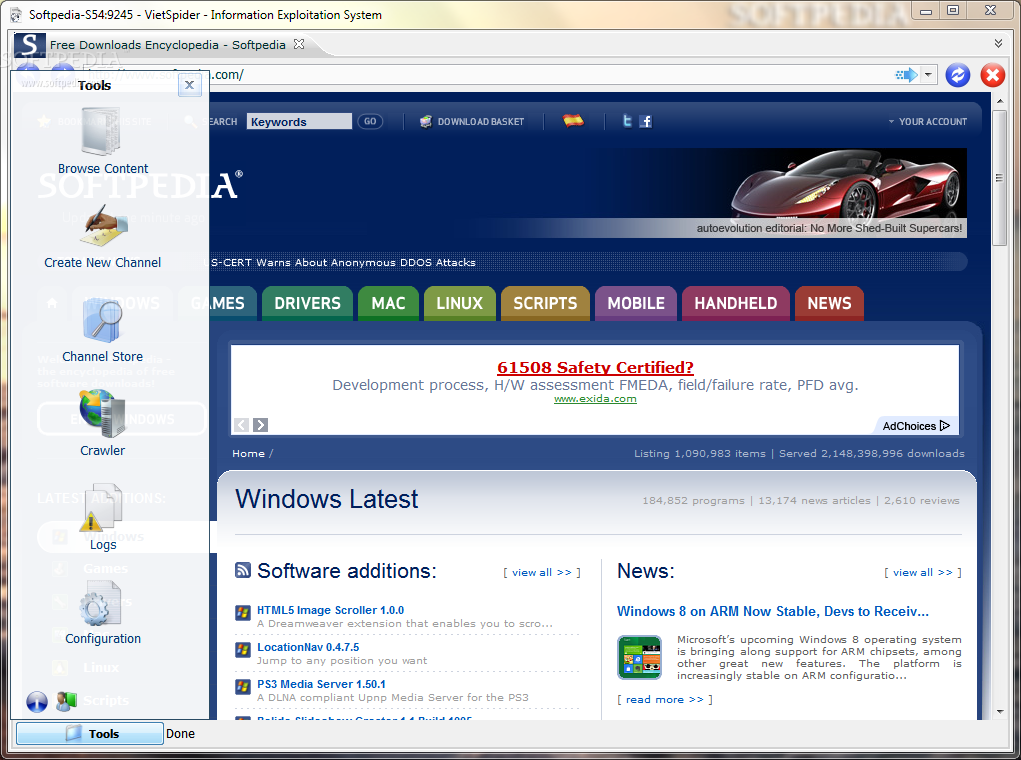Select the MAC tab

pos(388,303)
